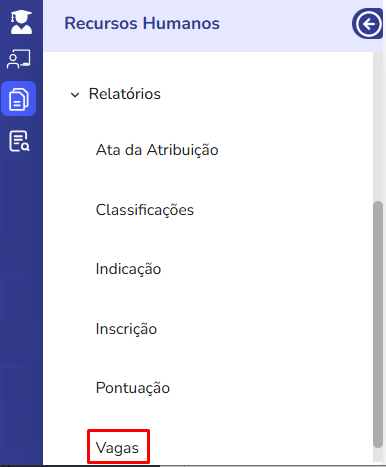Select the teacher at board icon
This screenshot has height=467, width=386.
19,59
